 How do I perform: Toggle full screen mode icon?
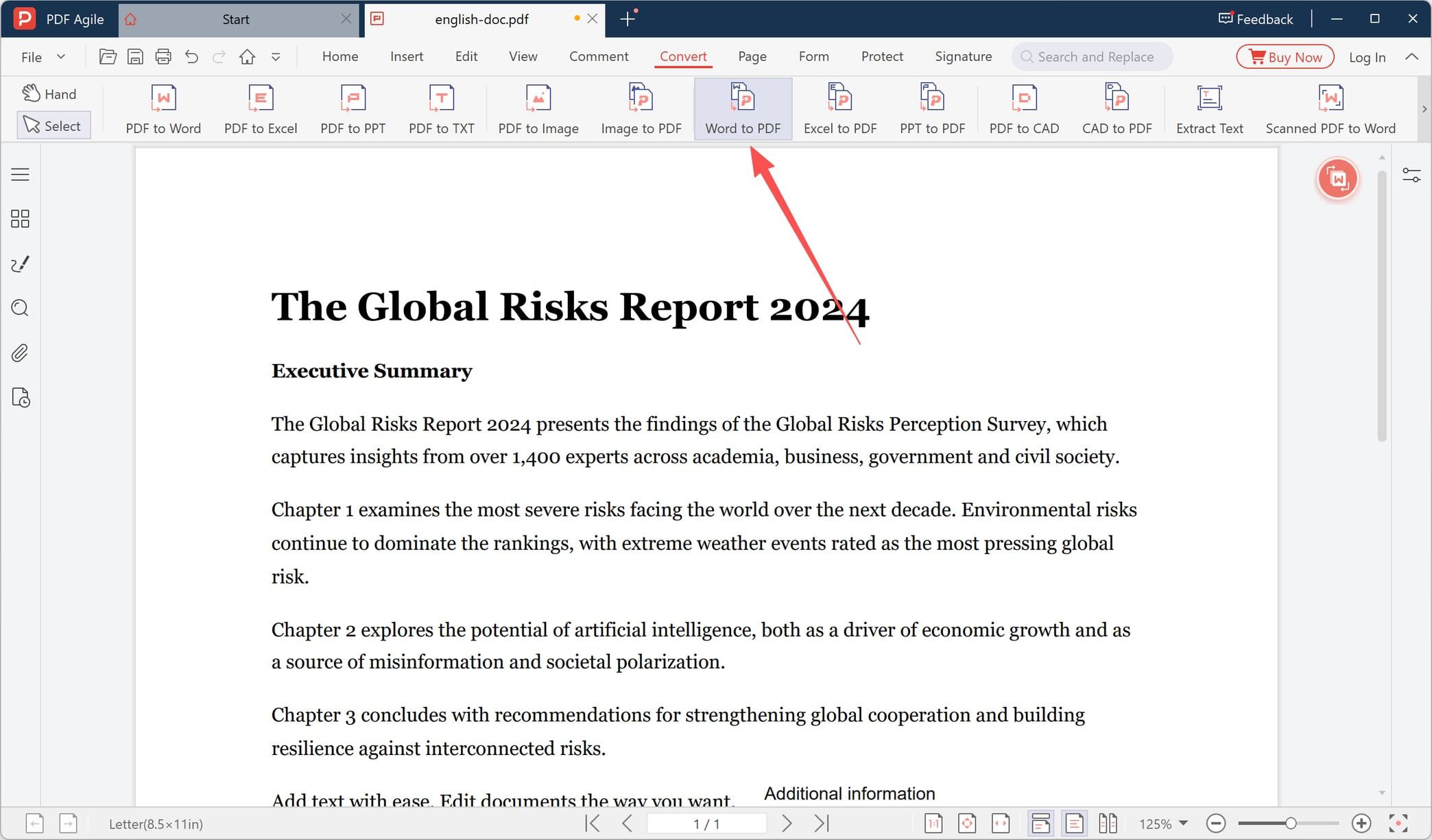pyautogui.click(x=1398, y=823)
